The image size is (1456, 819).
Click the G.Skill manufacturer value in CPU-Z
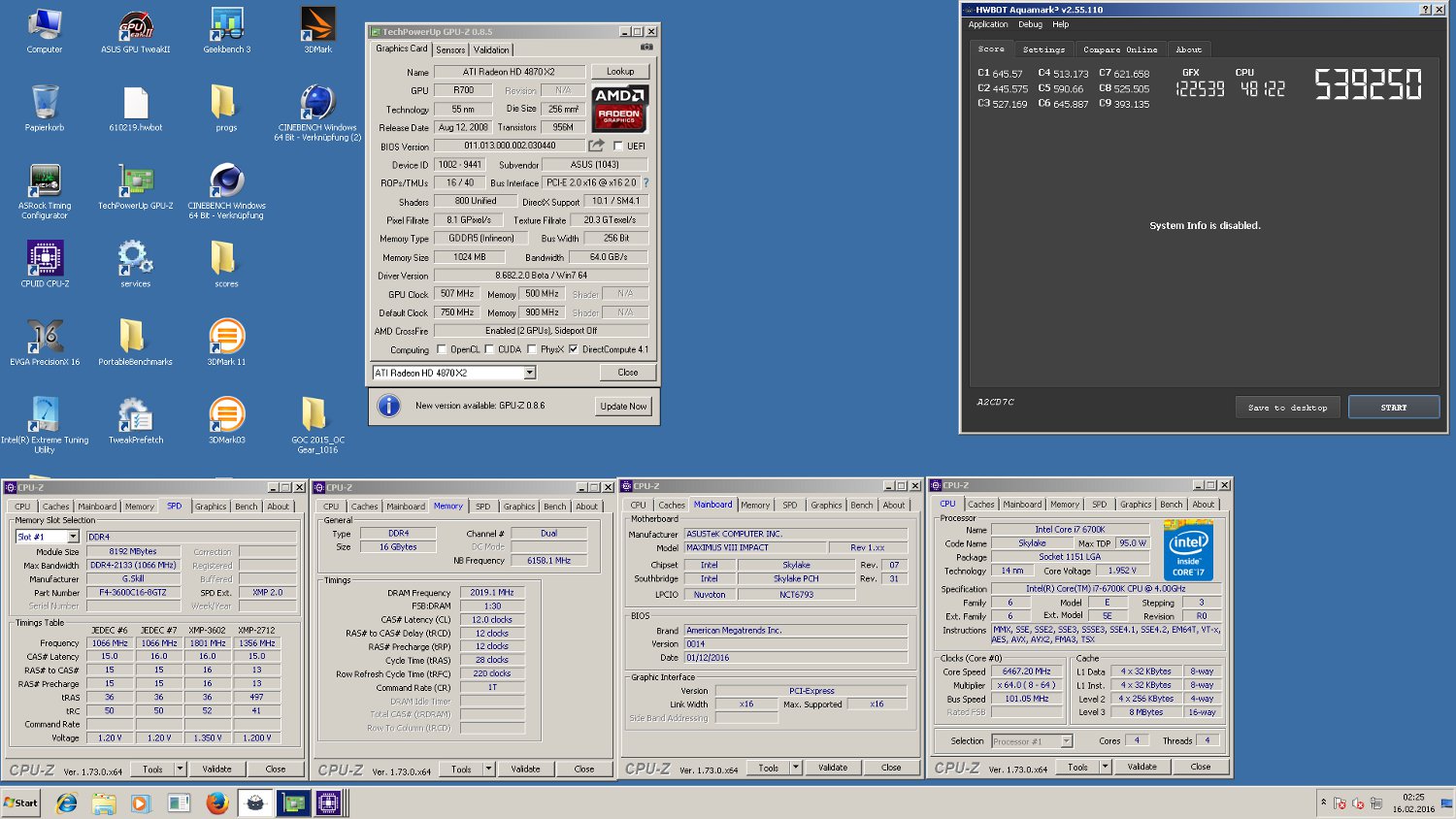tap(133, 579)
